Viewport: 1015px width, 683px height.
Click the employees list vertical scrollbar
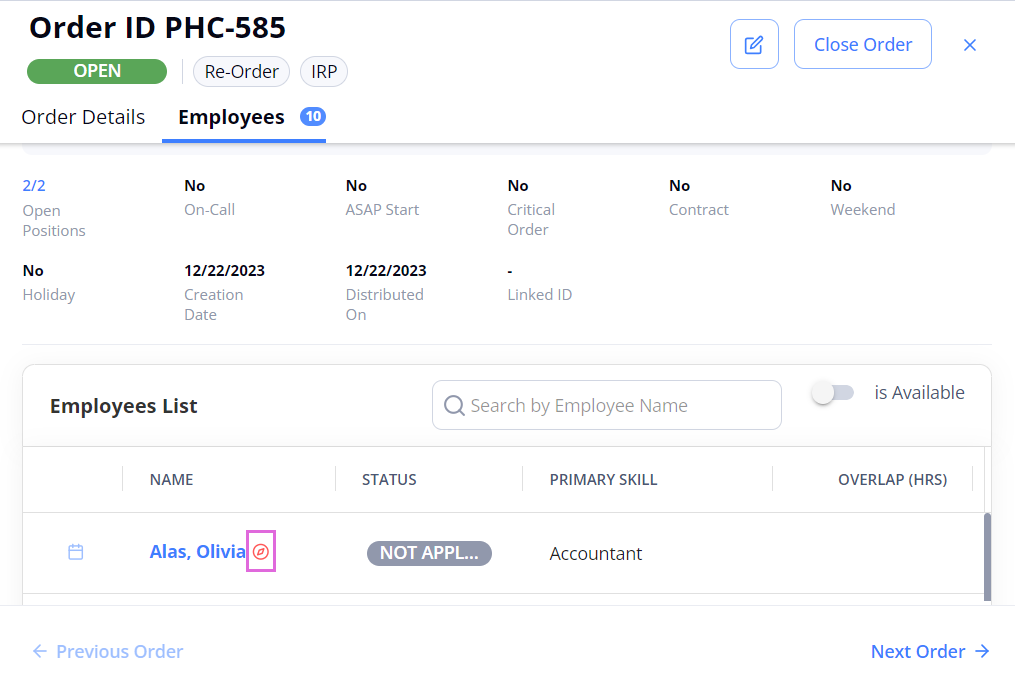pos(987,557)
